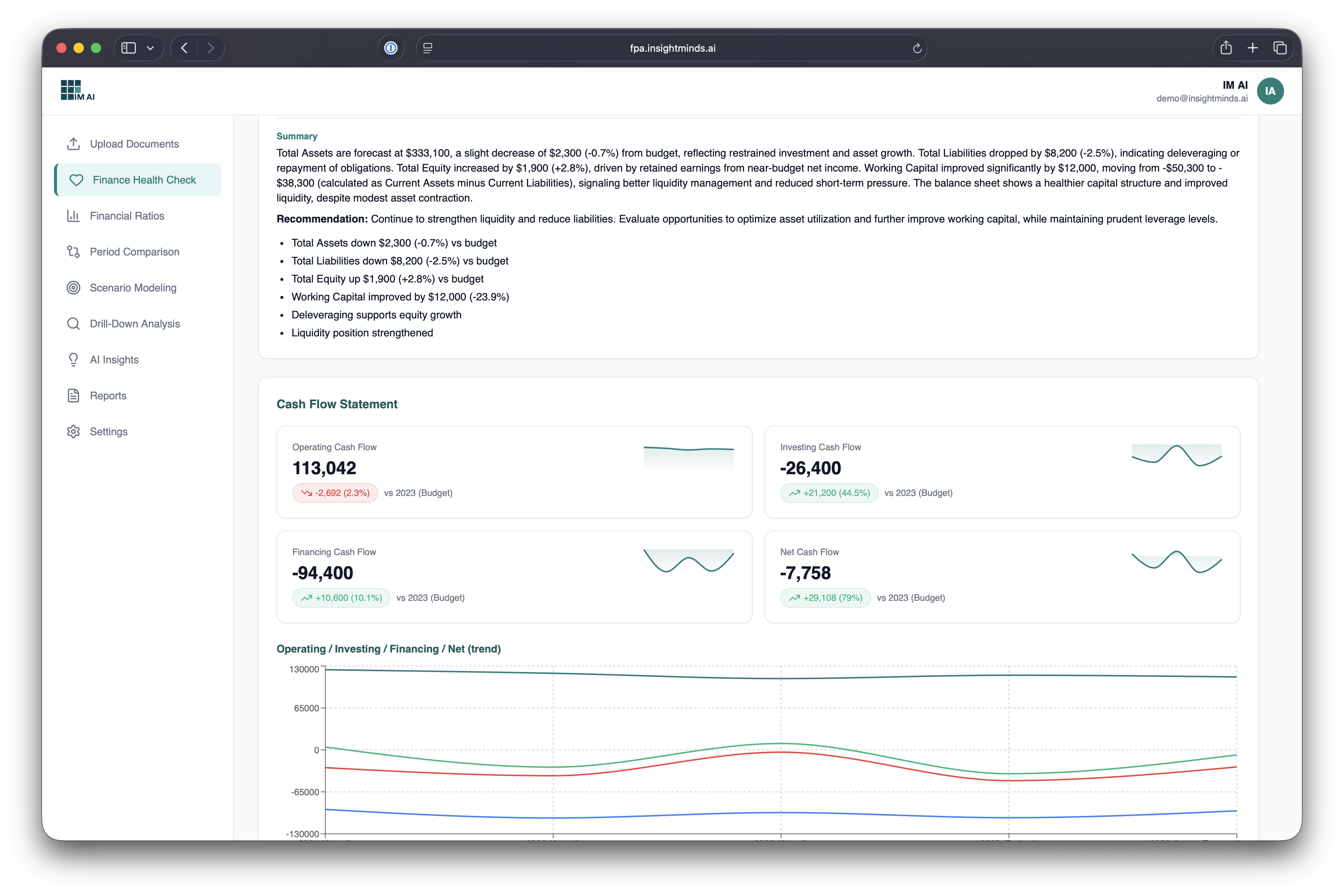This screenshot has height=896, width=1344.
Task: Click the Financial Ratios bar chart icon
Action: click(73, 216)
